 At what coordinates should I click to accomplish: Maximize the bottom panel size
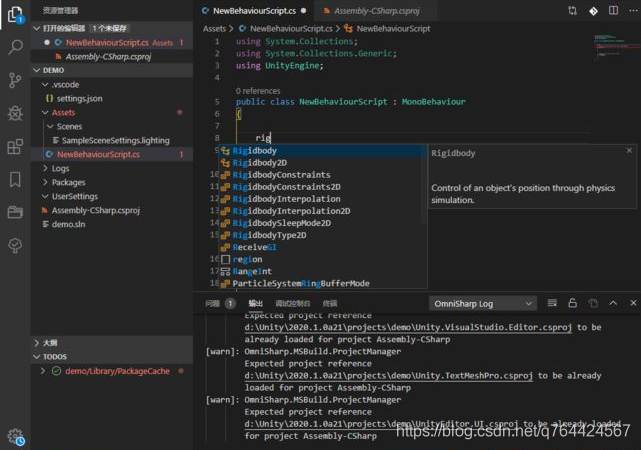point(613,303)
